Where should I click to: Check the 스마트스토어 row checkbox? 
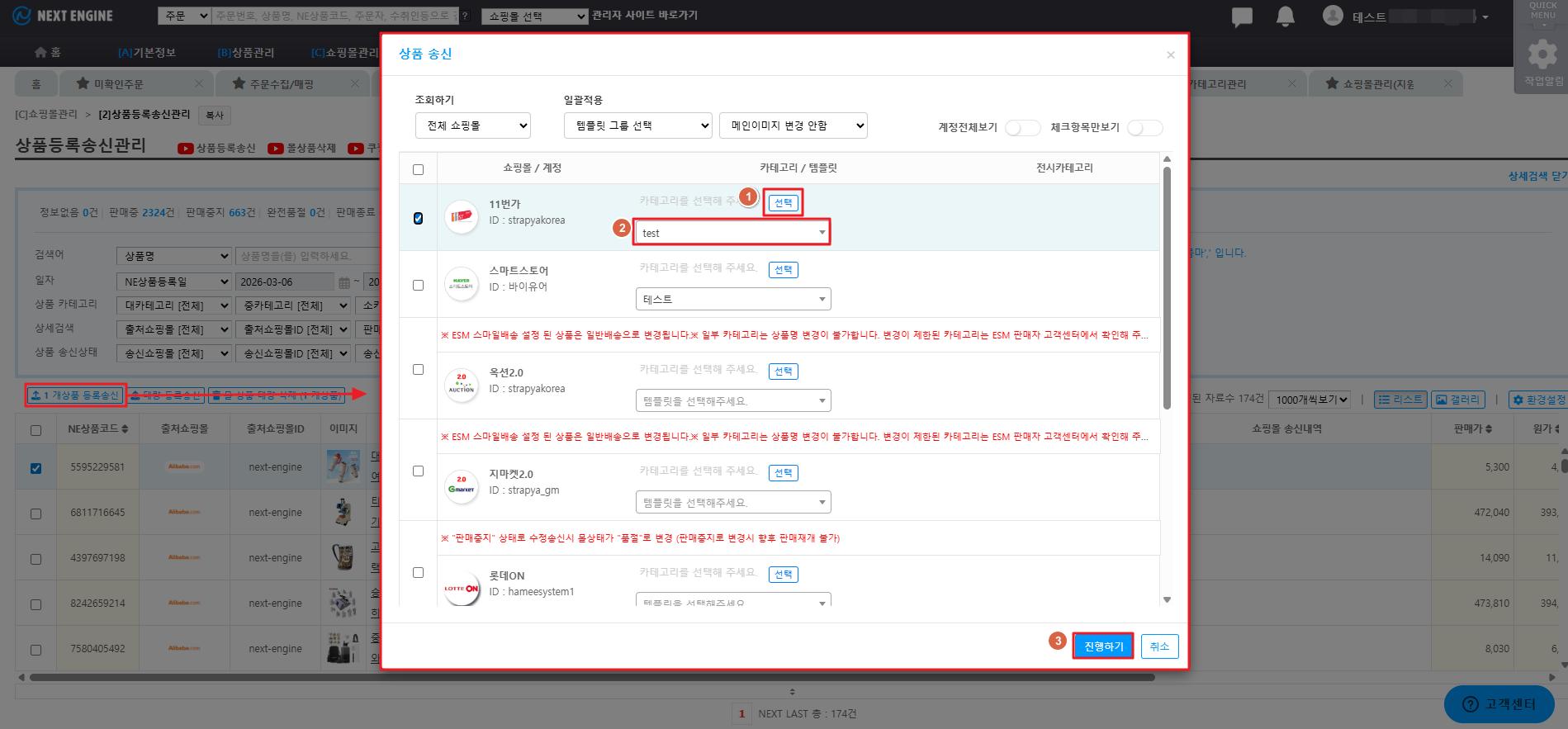point(418,285)
